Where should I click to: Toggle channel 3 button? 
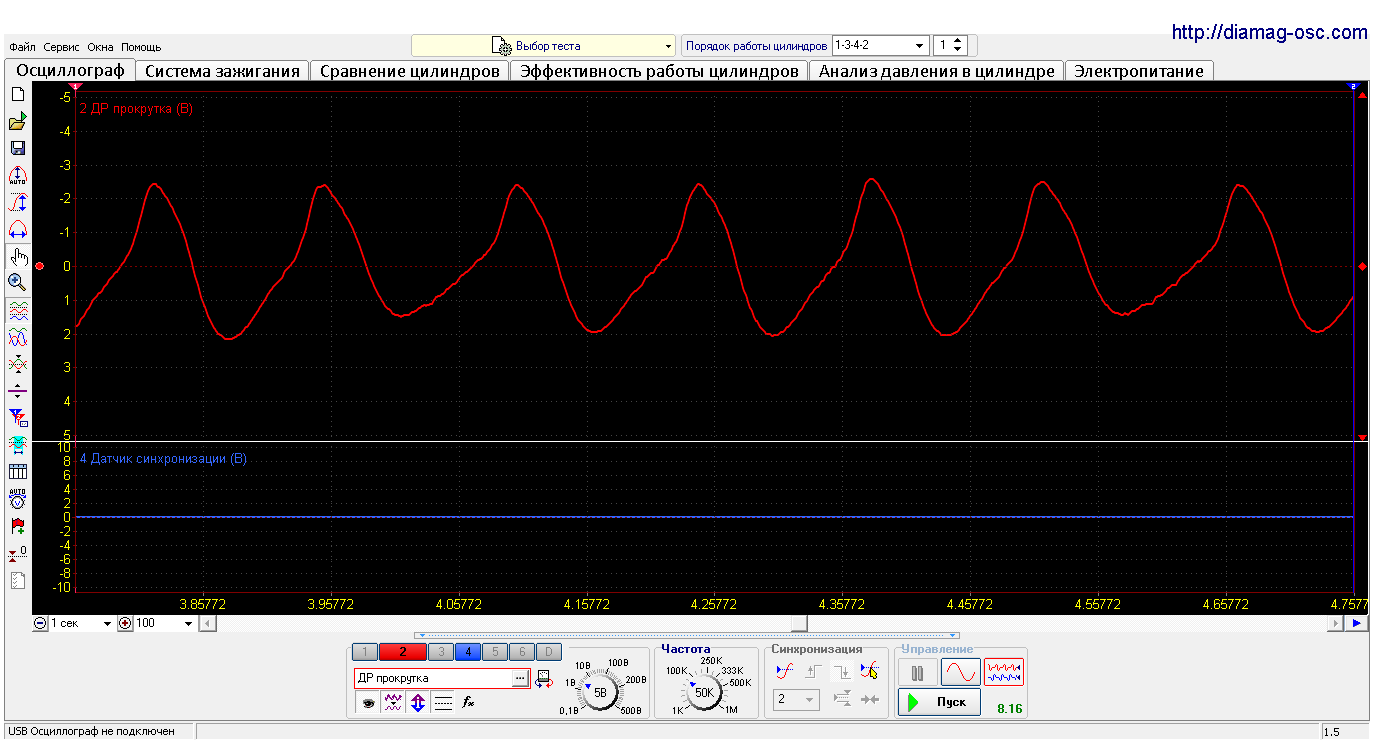[x=441, y=652]
